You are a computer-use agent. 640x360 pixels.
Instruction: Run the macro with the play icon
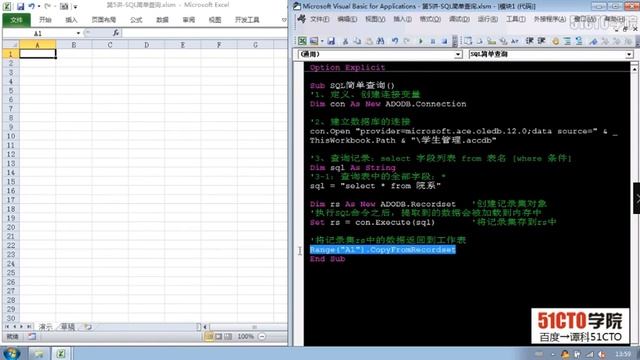421,41
